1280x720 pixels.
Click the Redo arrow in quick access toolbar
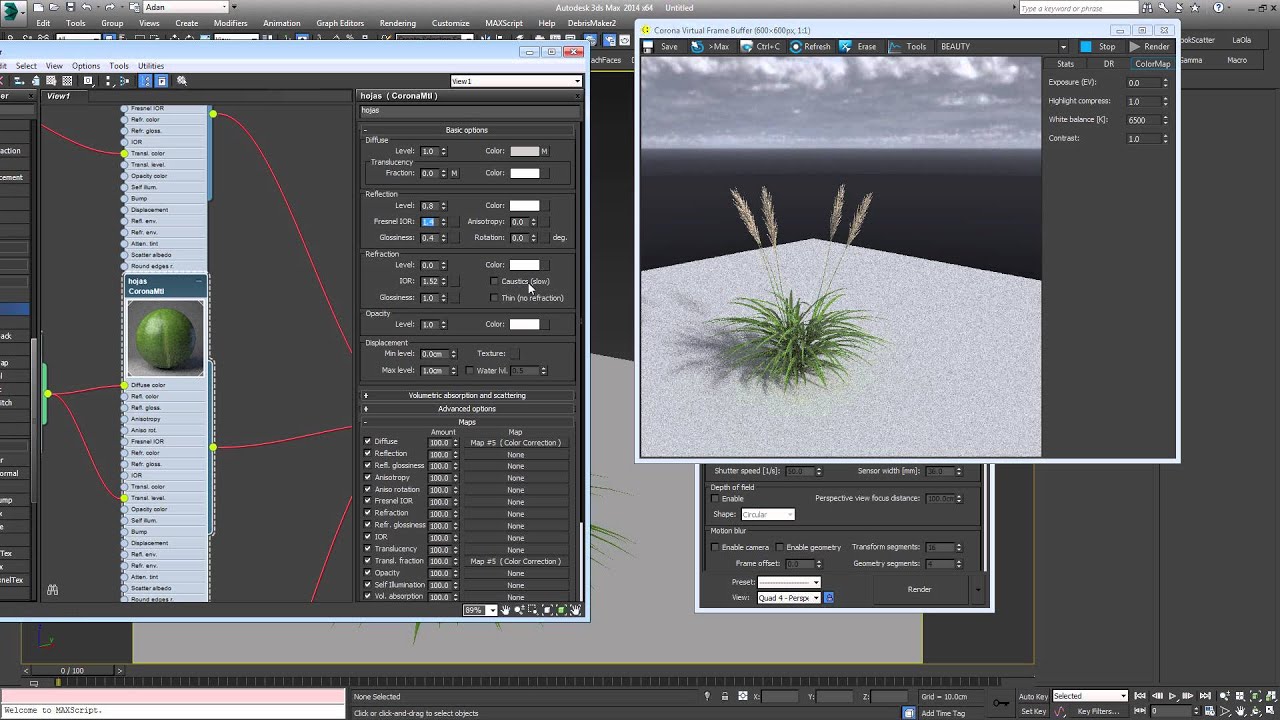coord(109,7)
